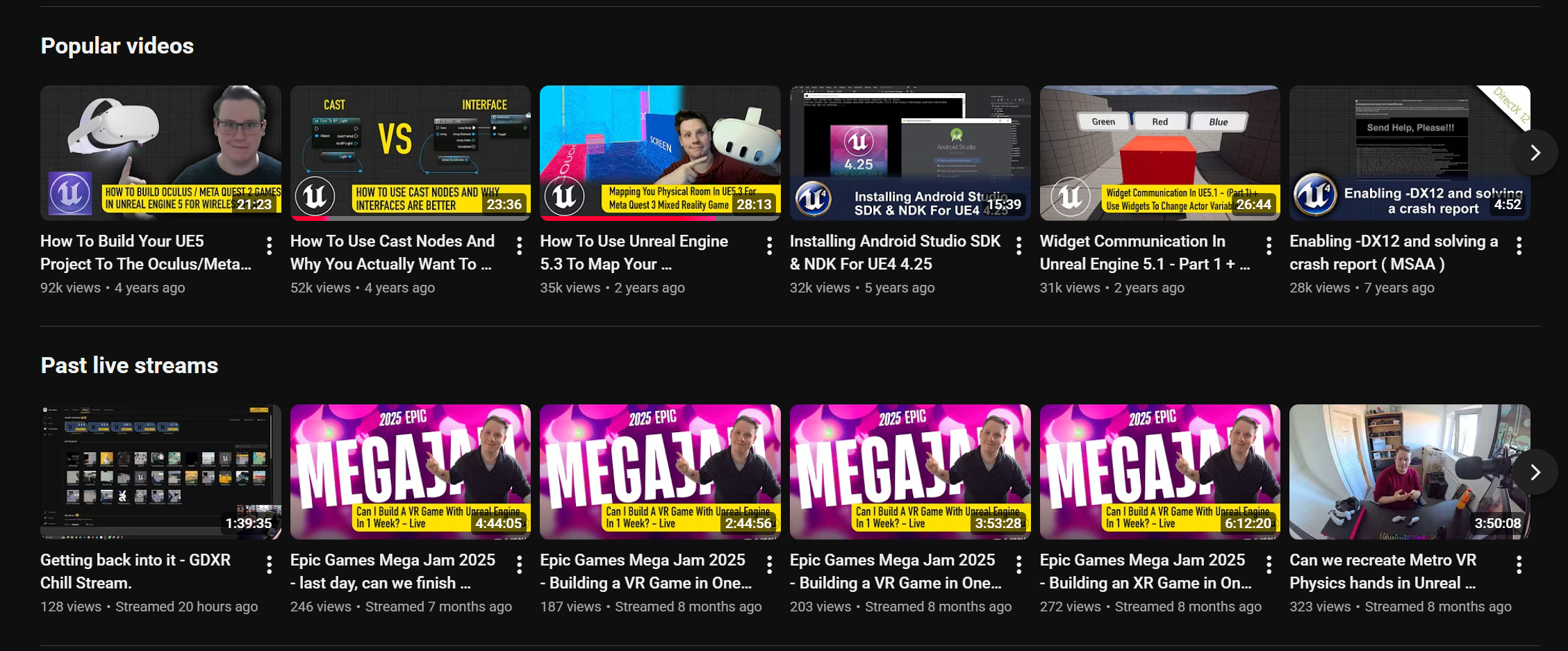
Task: Click the '32k views • 5 years ago' text
Action: (x=862, y=288)
